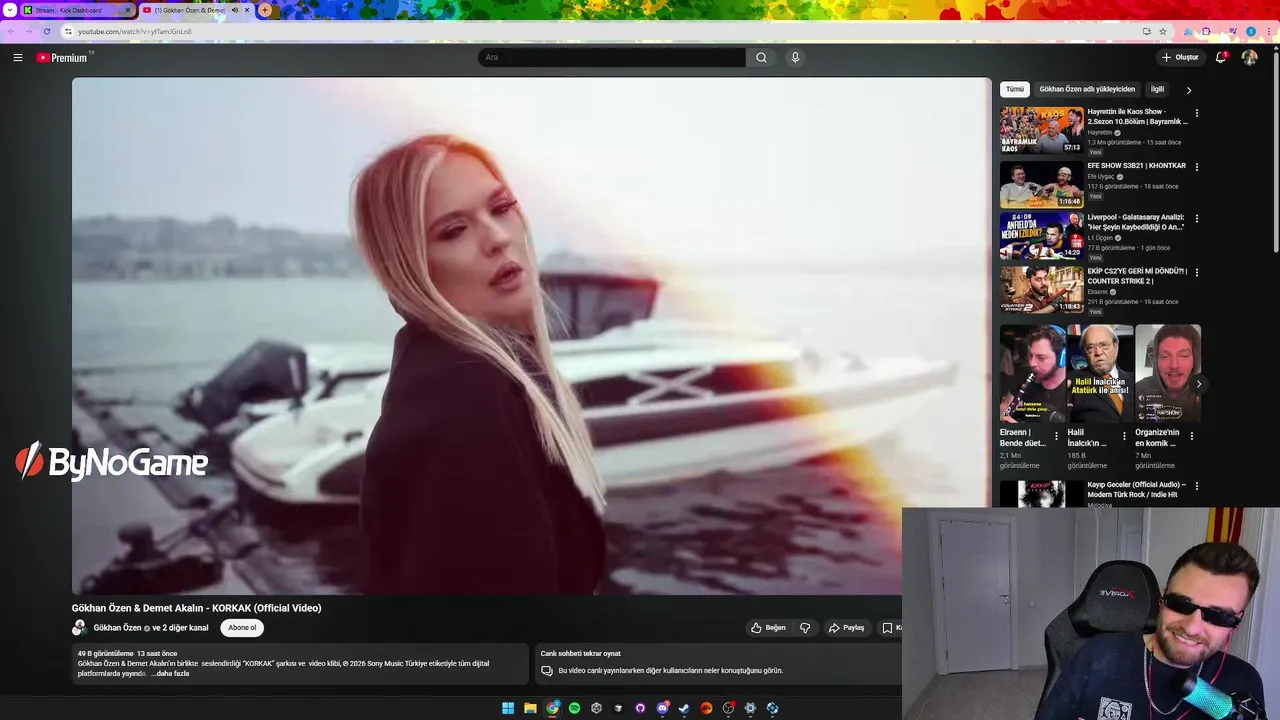The height and width of the screenshot is (720, 1280).
Task: Select the İlgili filter chip
Action: click(1157, 89)
